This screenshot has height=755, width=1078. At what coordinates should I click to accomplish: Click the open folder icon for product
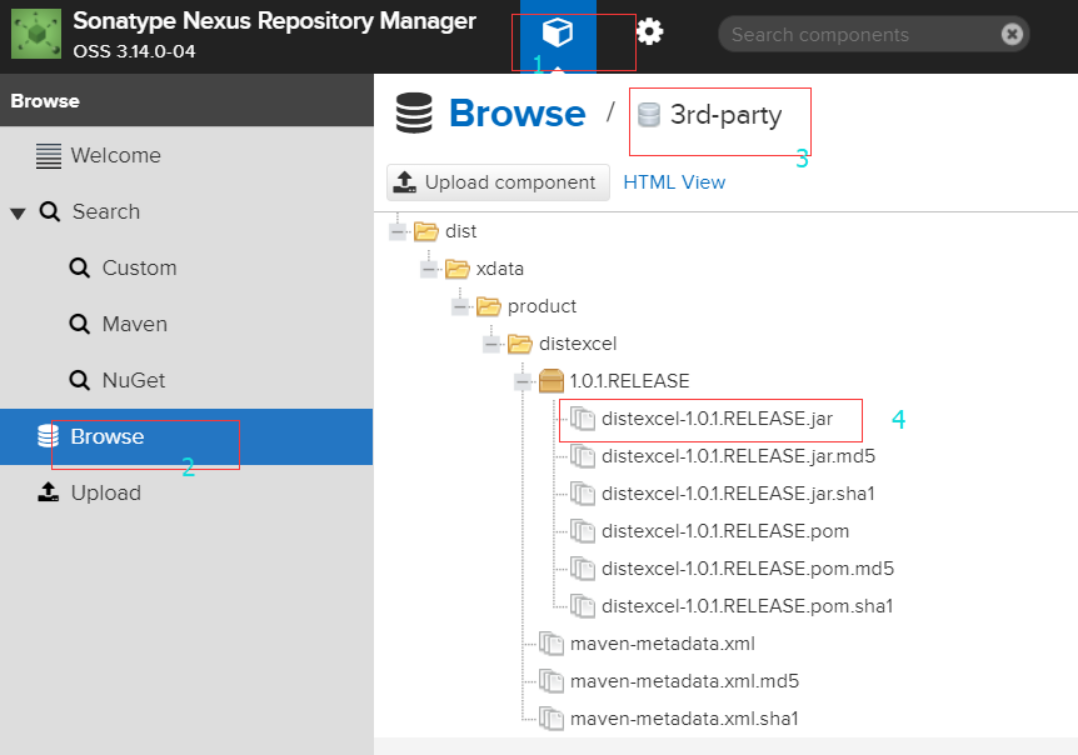coord(489,307)
